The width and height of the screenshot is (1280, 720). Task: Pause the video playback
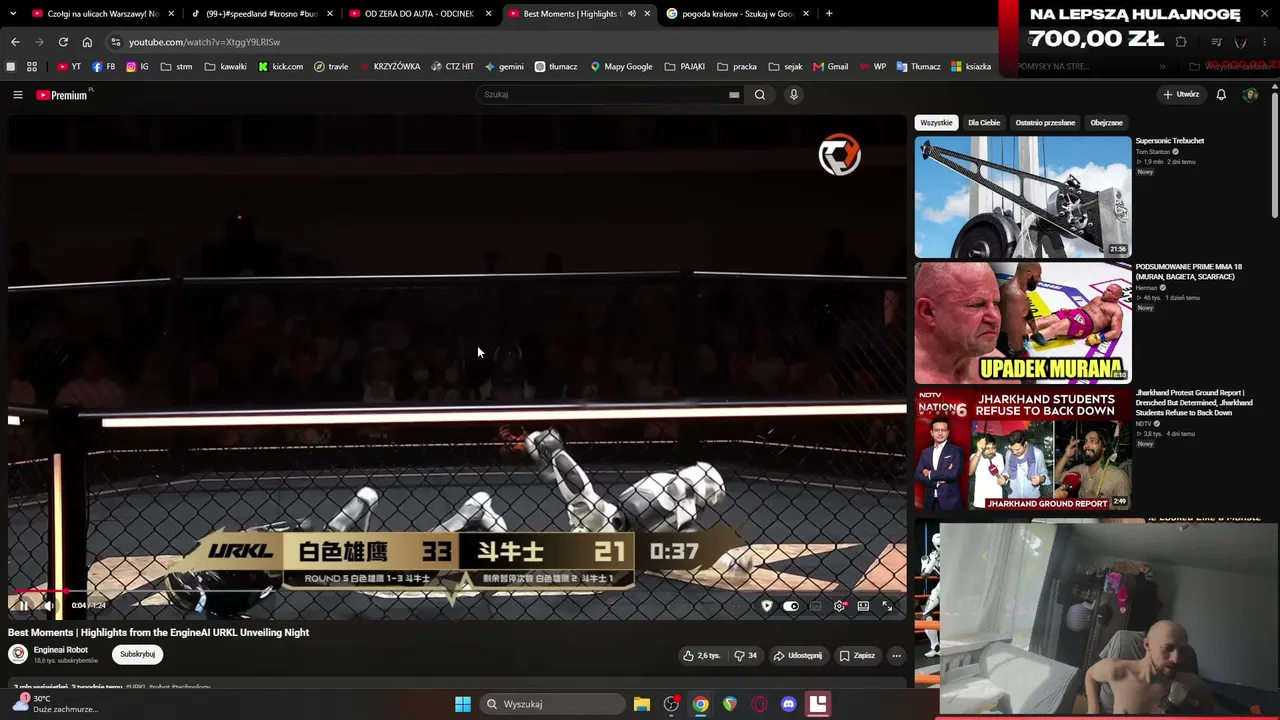pyautogui.click(x=22, y=605)
